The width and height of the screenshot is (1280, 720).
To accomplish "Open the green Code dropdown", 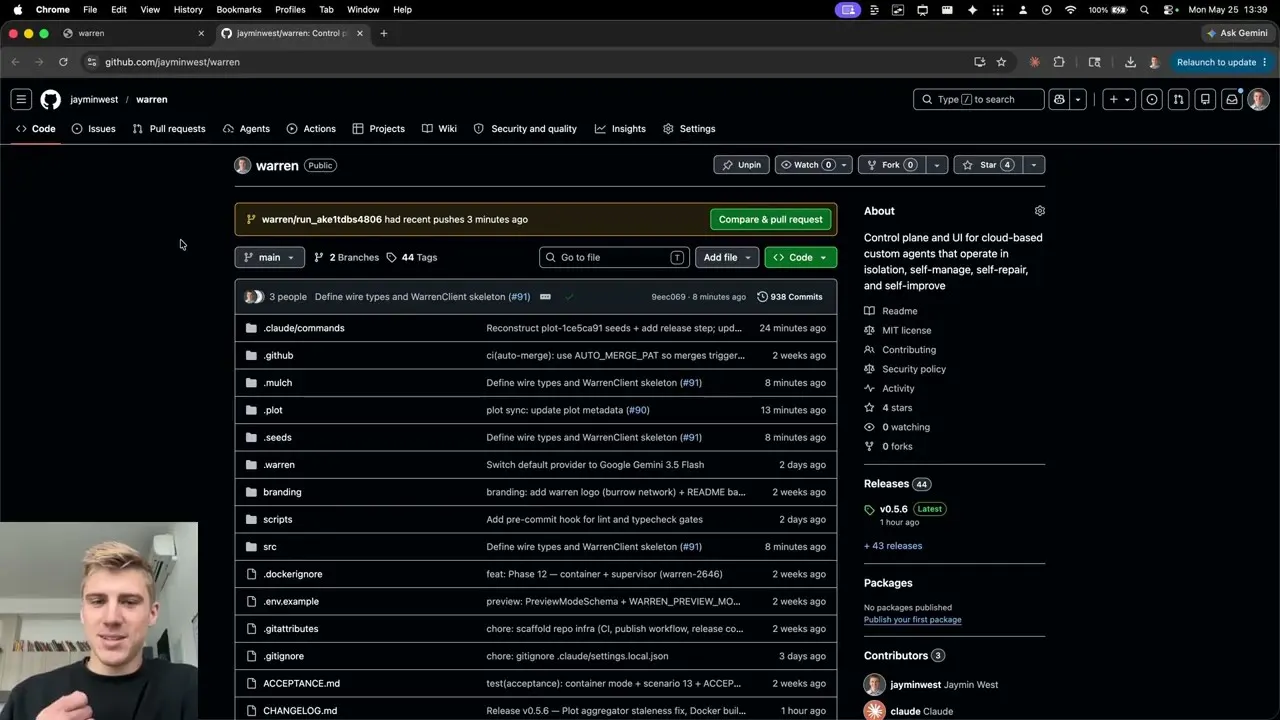I will point(800,257).
